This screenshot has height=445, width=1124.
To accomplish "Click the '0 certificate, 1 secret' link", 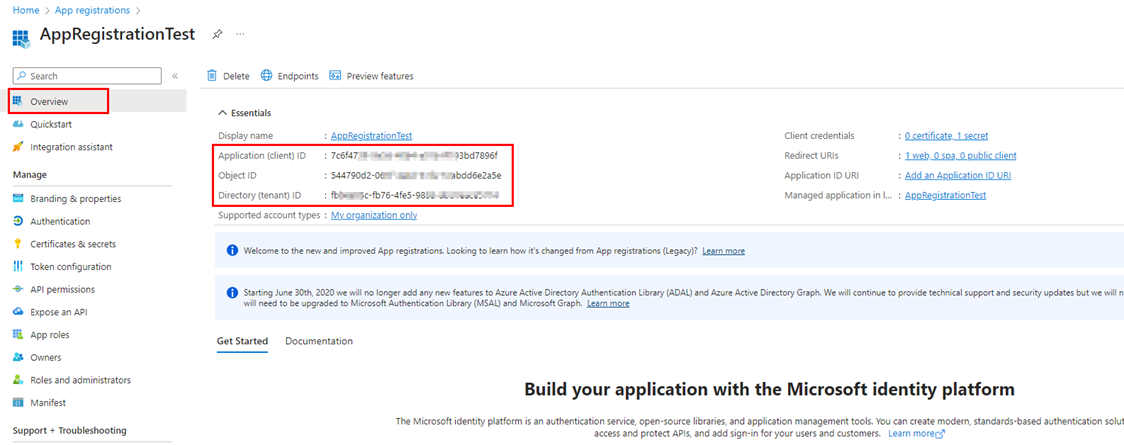I will coord(946,136).
